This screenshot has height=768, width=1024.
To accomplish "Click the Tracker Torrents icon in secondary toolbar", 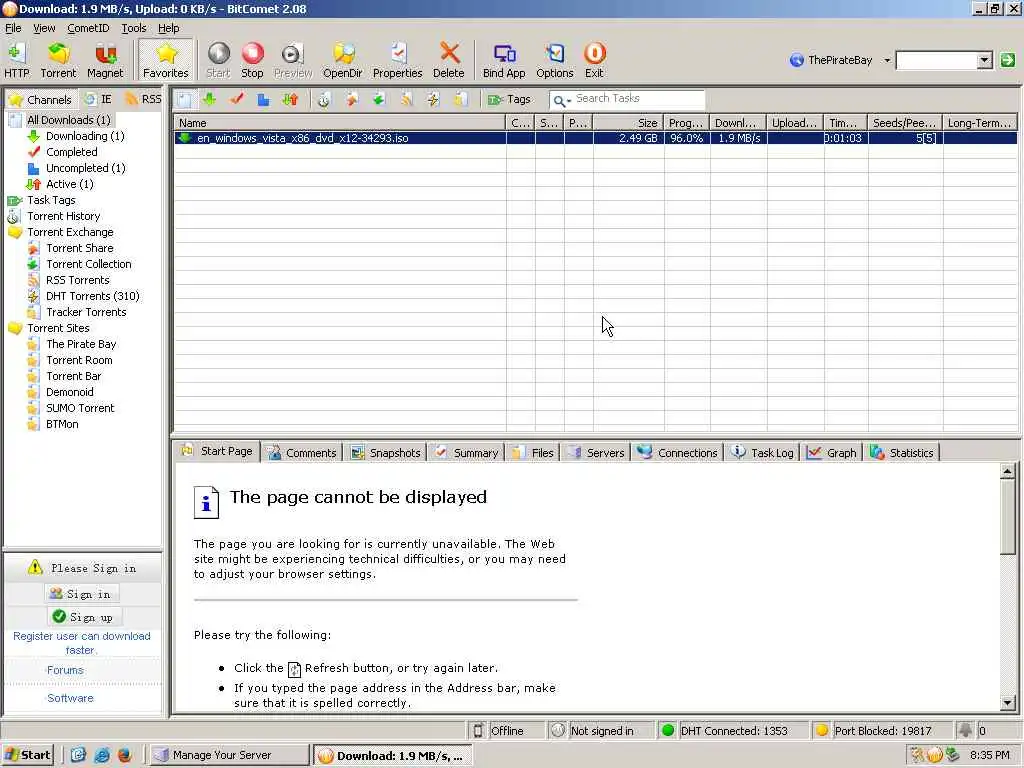I will (461, 99).
